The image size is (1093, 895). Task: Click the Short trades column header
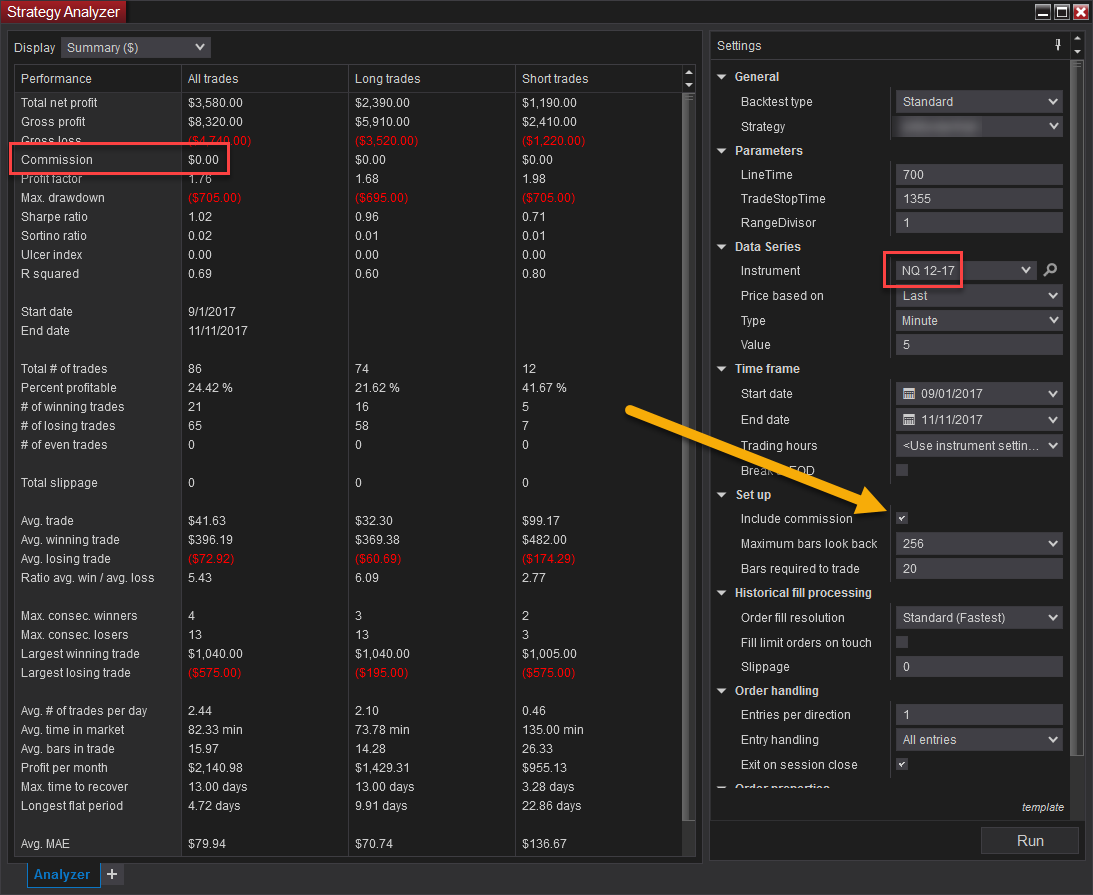pyautogui.click(x=598, y=79)
